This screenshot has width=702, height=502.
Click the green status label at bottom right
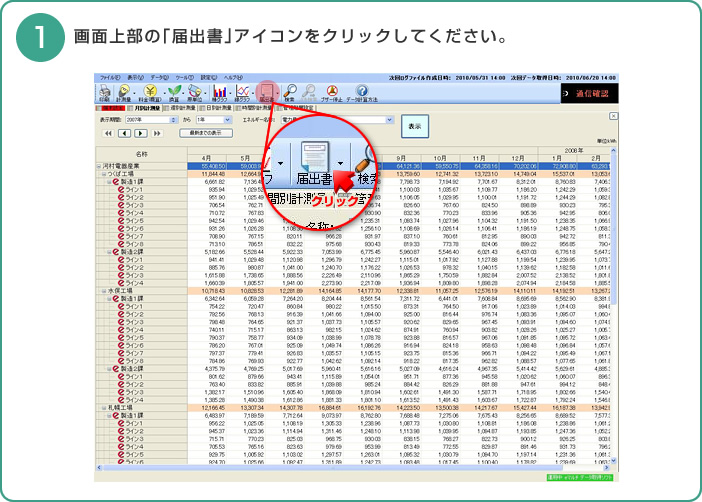[x=582, y=477]
